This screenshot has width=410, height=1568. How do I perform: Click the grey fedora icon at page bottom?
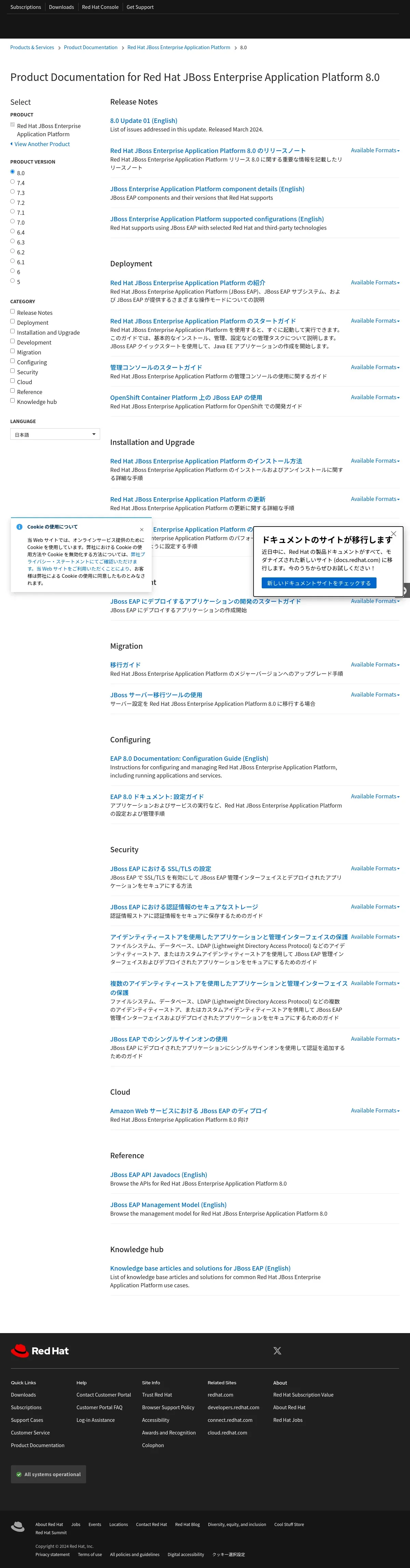click(18, 1526)
